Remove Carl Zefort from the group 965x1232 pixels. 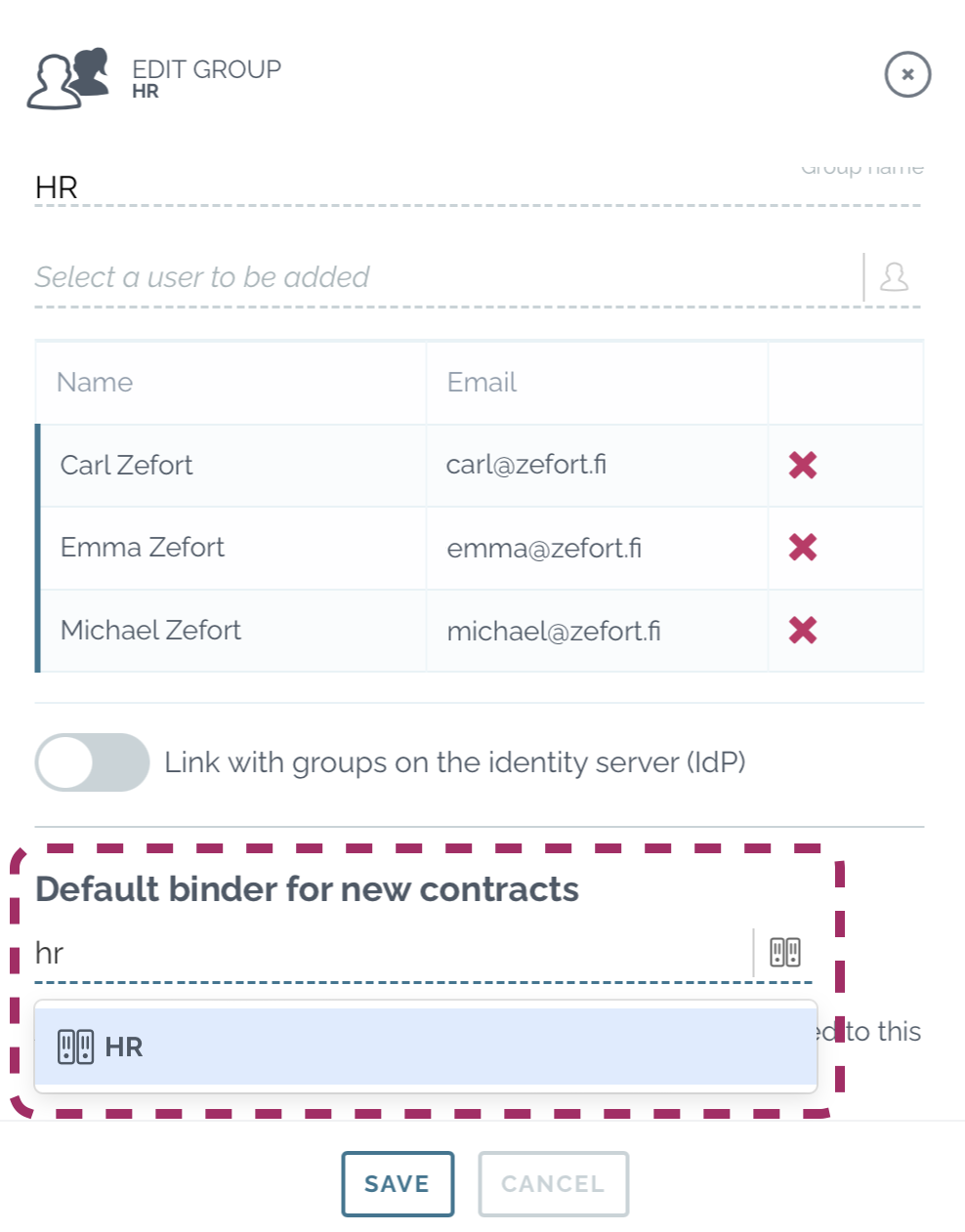803,466
